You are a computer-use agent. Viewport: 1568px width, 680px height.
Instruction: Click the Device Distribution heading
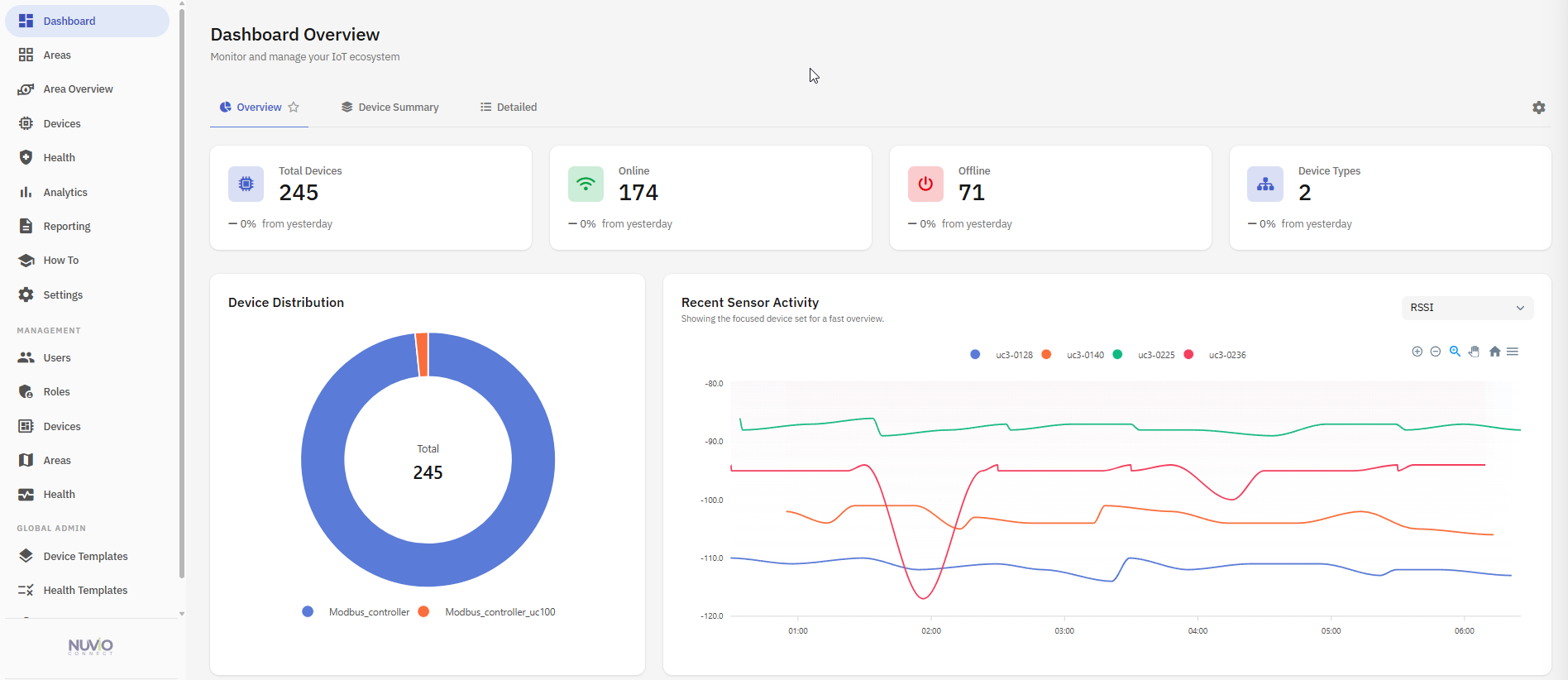[x=286, y=303]
